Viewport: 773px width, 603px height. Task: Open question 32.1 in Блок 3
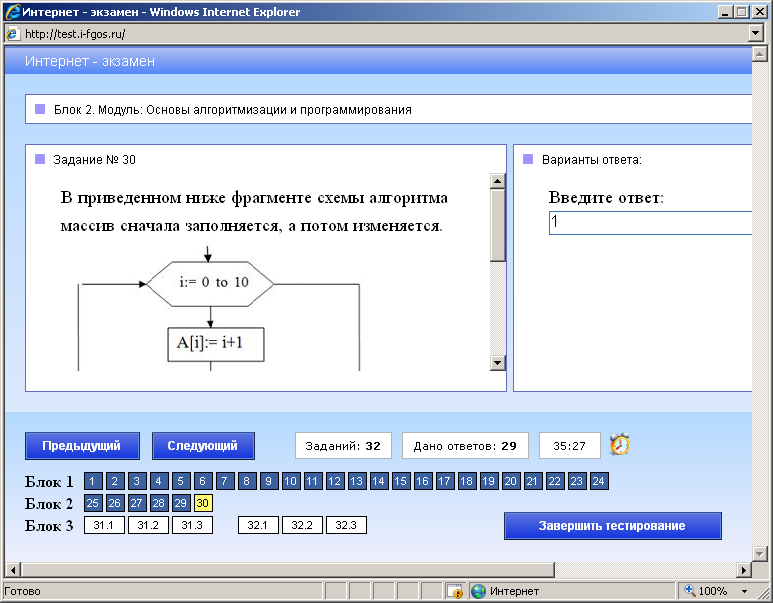(x=258, y=525)
